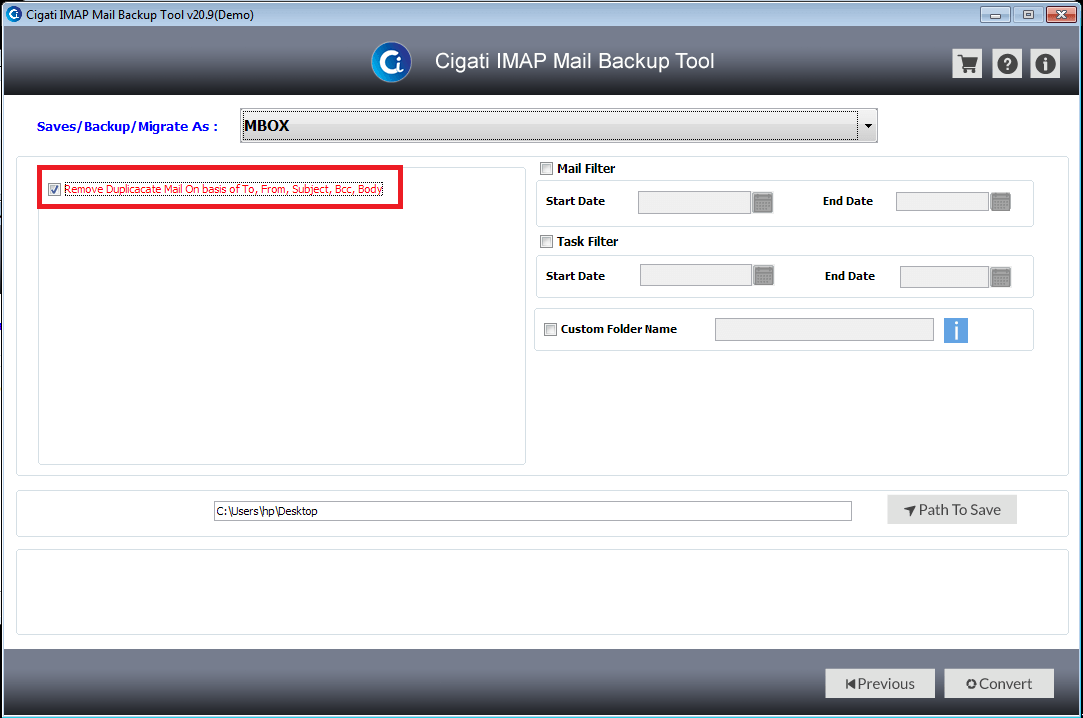Screen dimensions: 1083x718
Task: Click Mail Filter End Date field
Action: (942, 202)
